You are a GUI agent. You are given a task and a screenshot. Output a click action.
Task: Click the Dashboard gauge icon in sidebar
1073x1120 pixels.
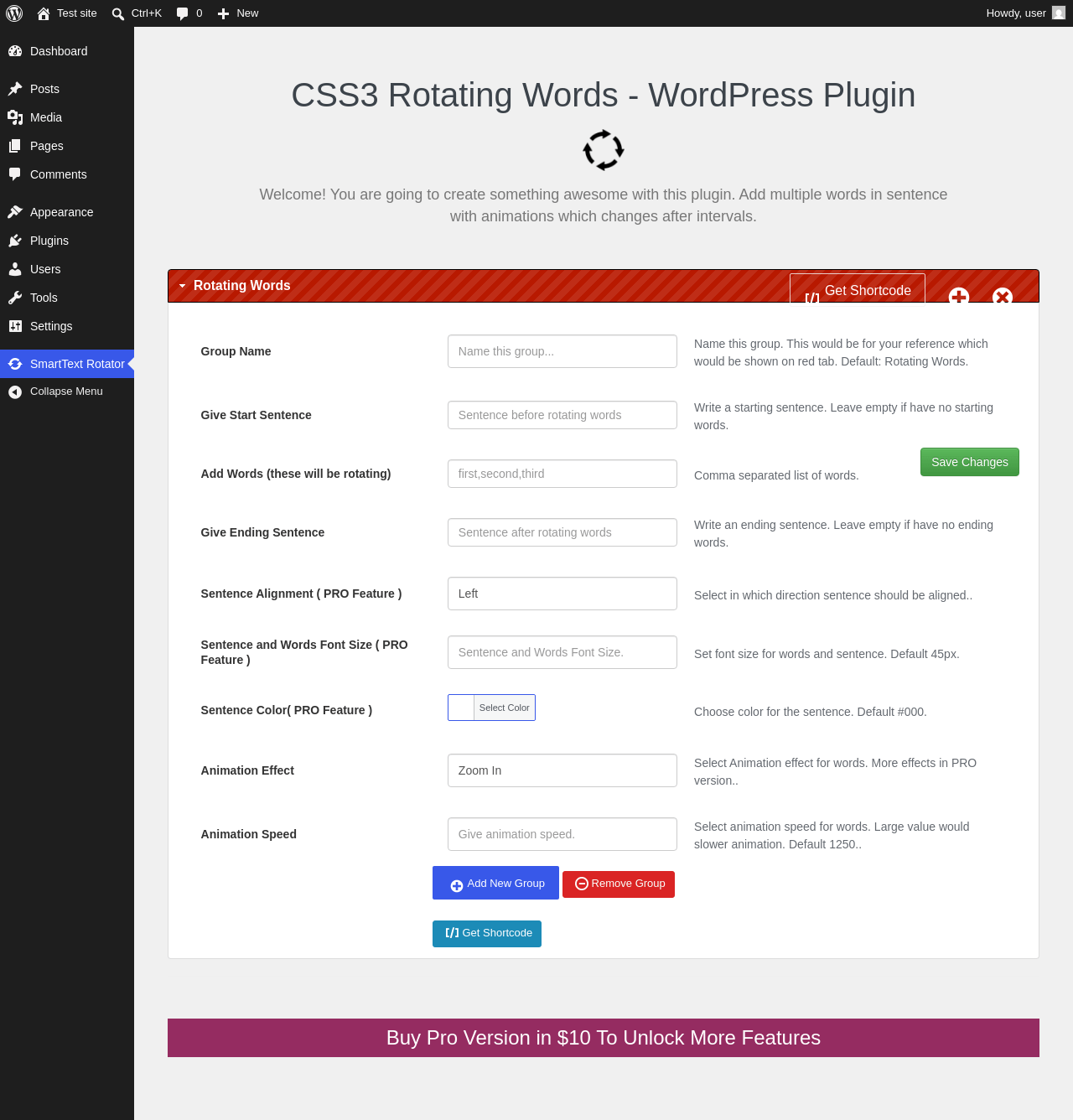pyautogui.click(x=15, y=51)
